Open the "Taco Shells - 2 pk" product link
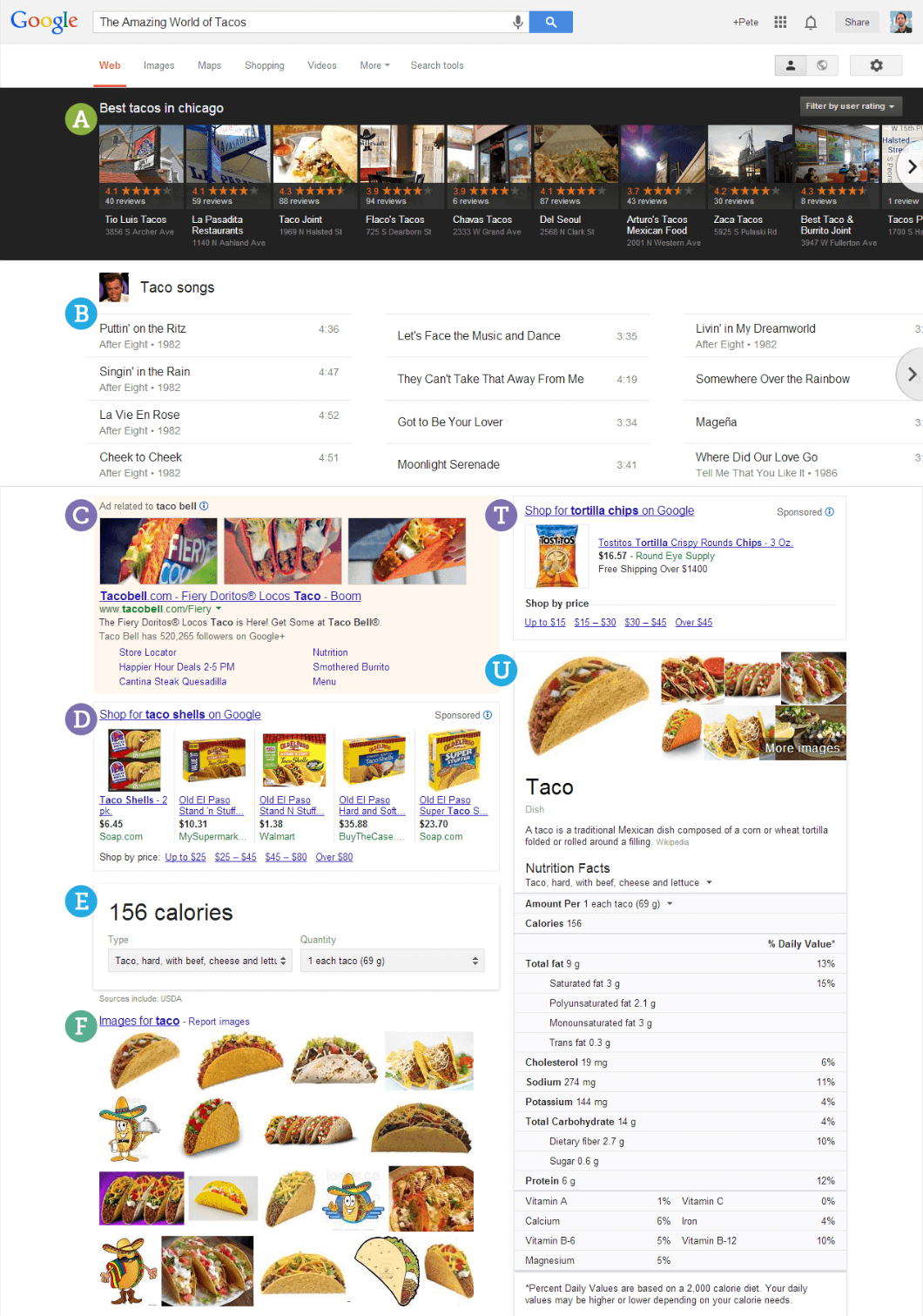923x1316 pixels. pyautogui.click(x=133, y=806)
